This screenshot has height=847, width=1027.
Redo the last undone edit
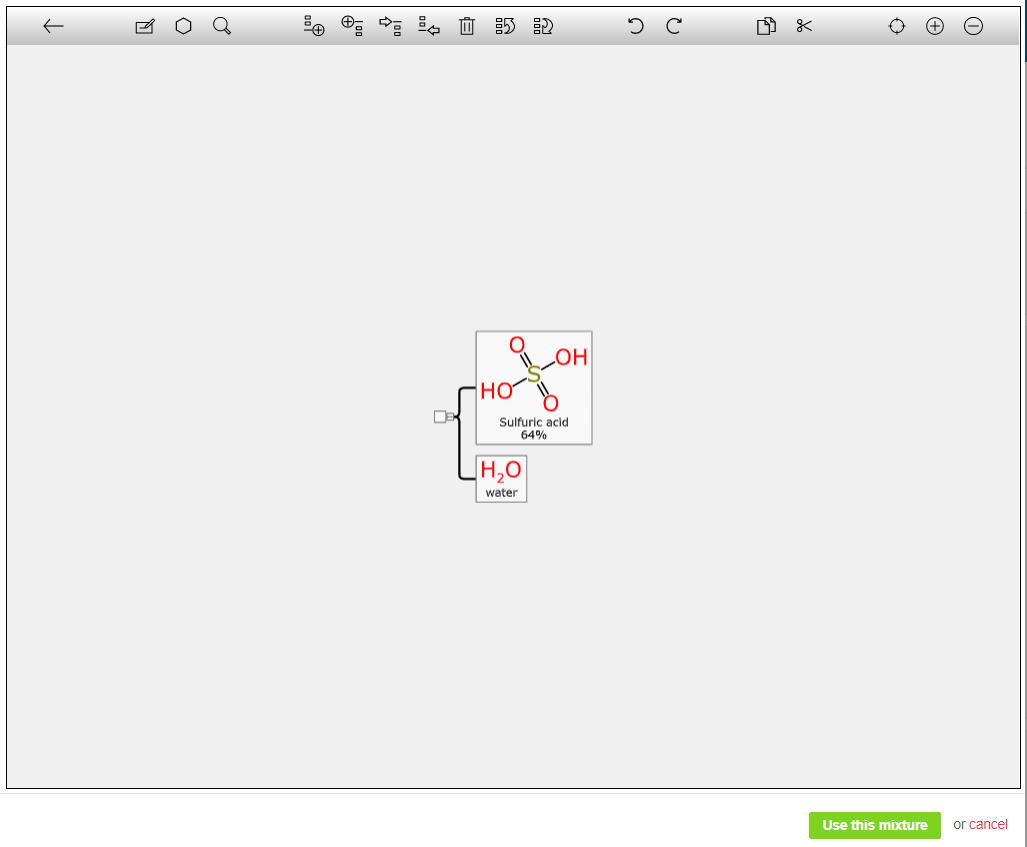[674, 26]
